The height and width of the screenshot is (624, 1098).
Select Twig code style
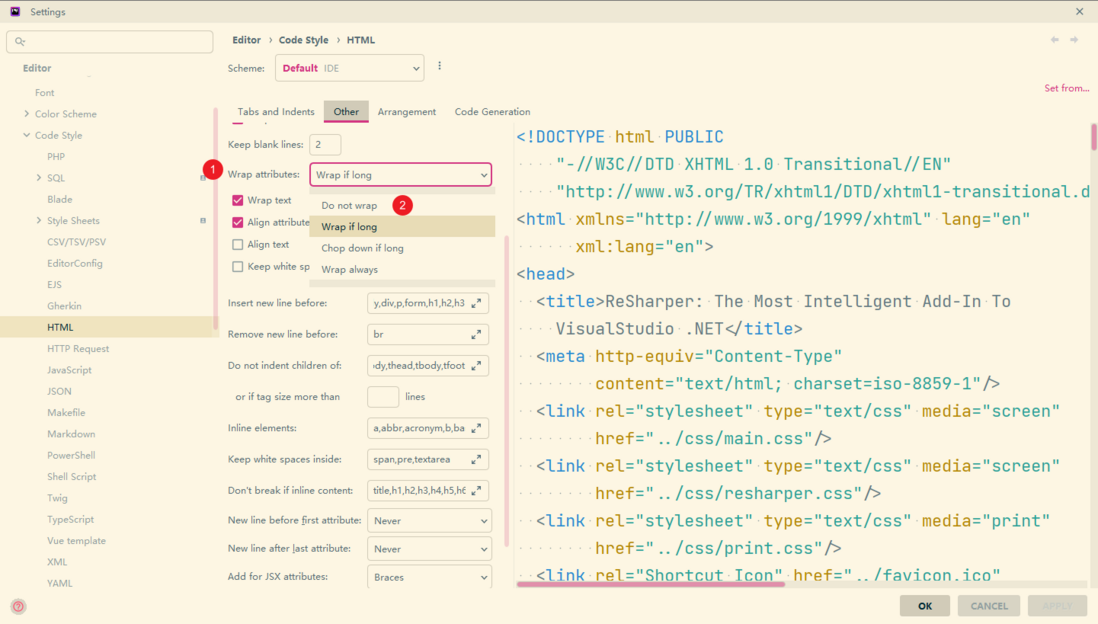tap(57, 498)
